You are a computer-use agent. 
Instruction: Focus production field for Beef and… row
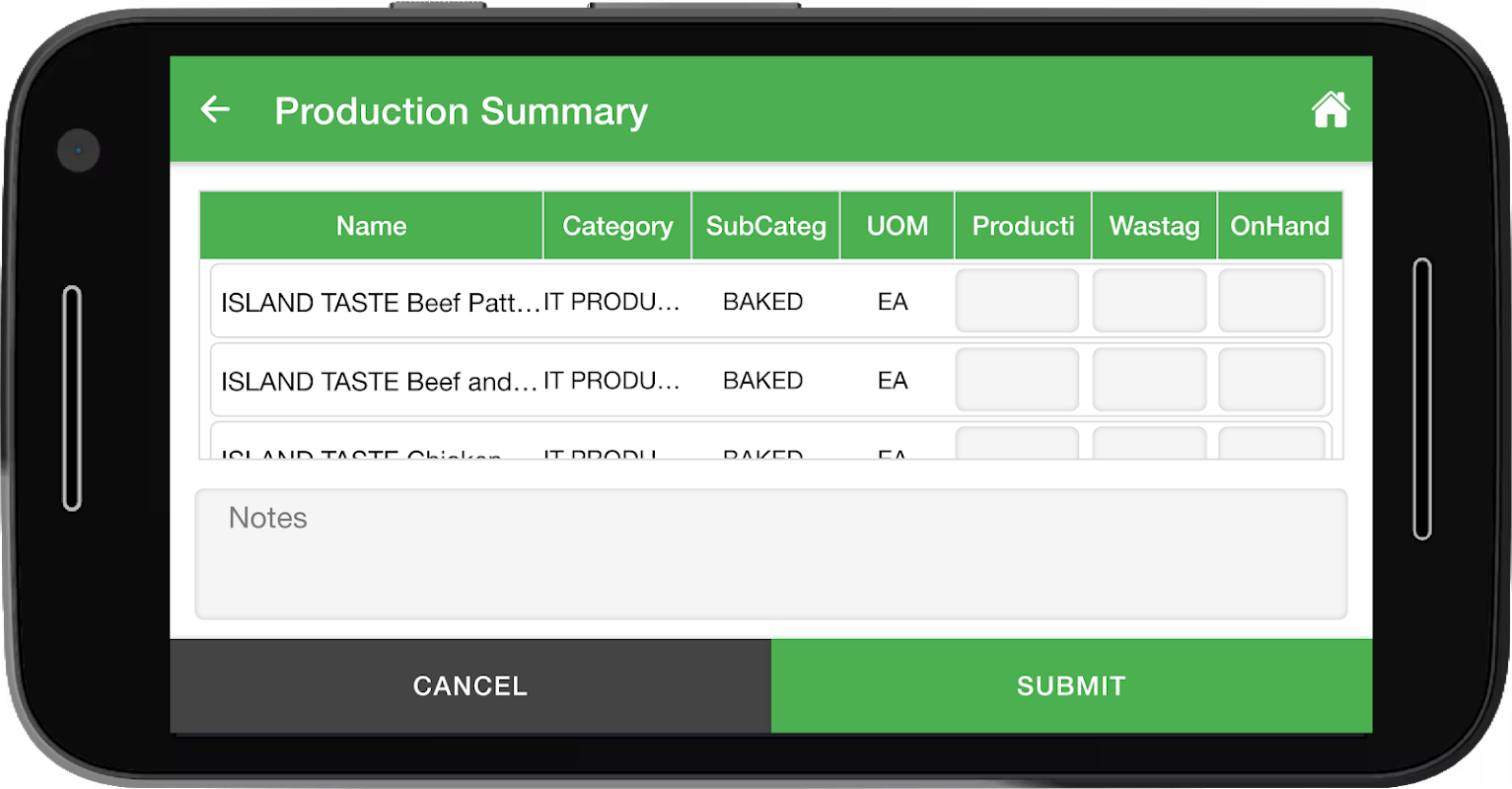(1017, 380)
